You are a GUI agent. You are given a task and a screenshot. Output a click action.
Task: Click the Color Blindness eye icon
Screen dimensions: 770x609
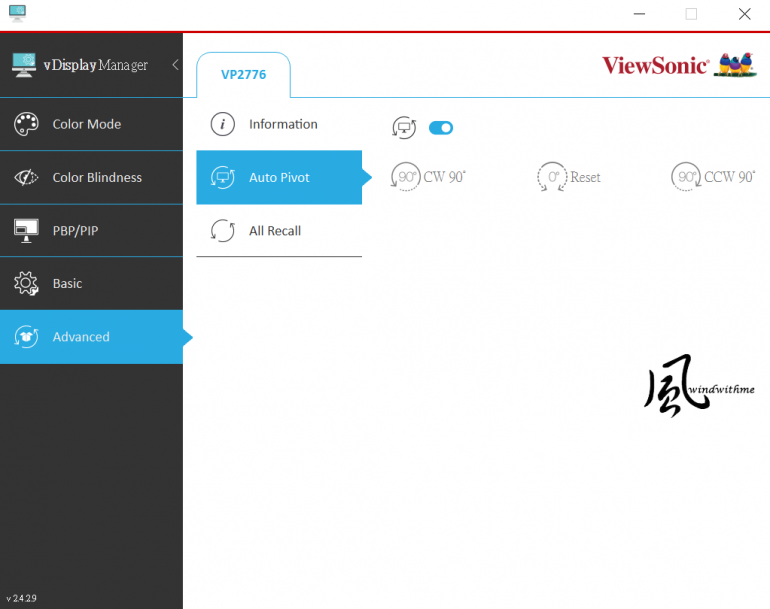point(26,177)
